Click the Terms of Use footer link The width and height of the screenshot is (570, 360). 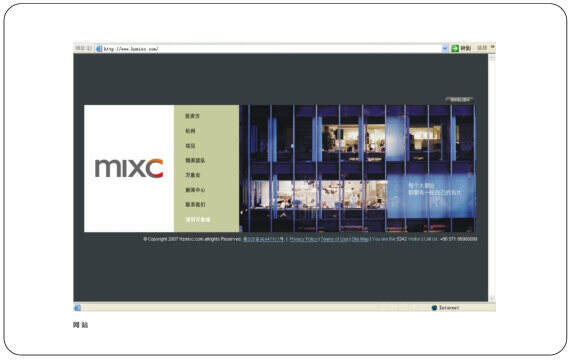[x=335, y=239]
